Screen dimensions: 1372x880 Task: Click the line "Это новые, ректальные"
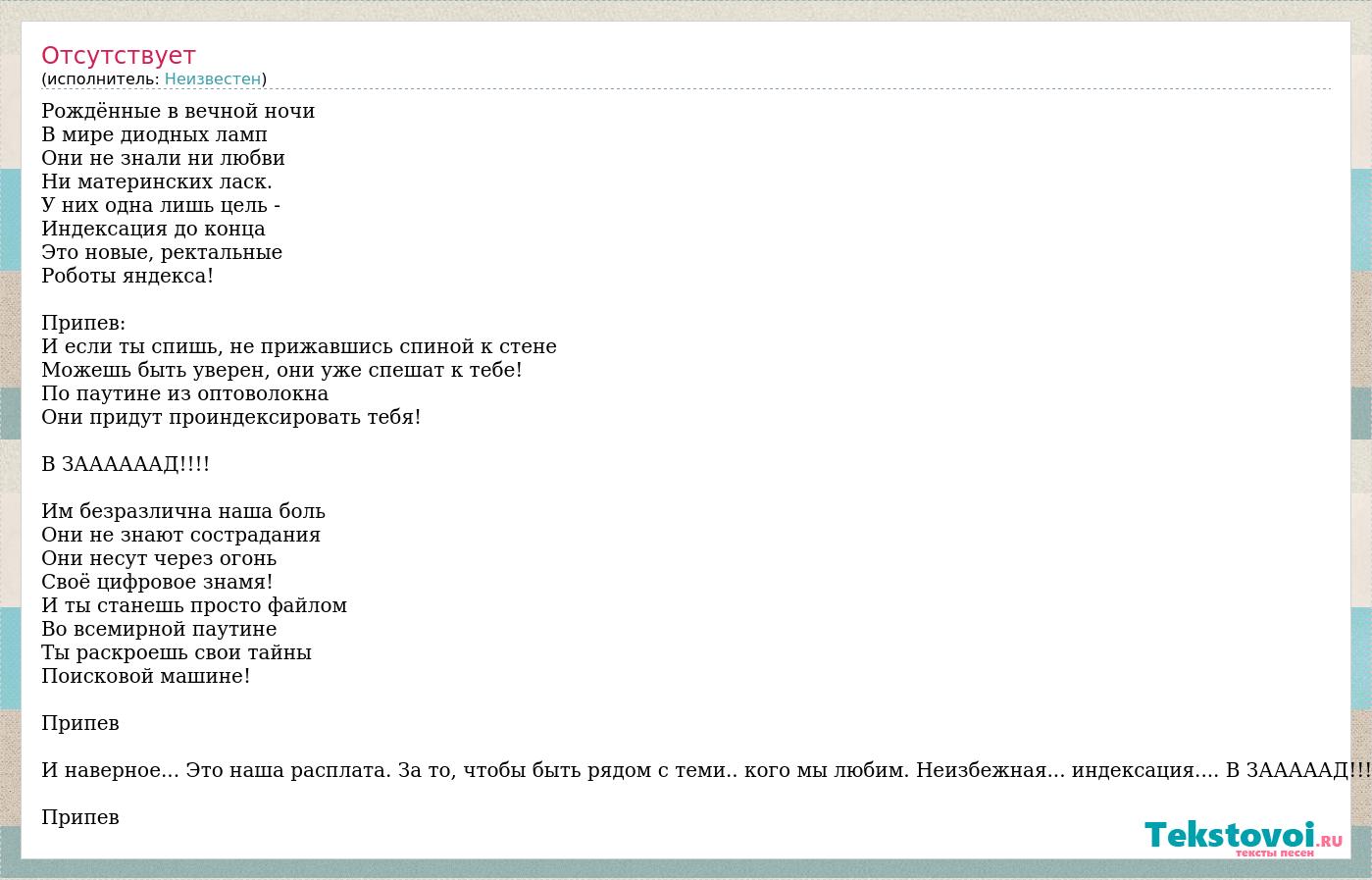pos(162,252)
